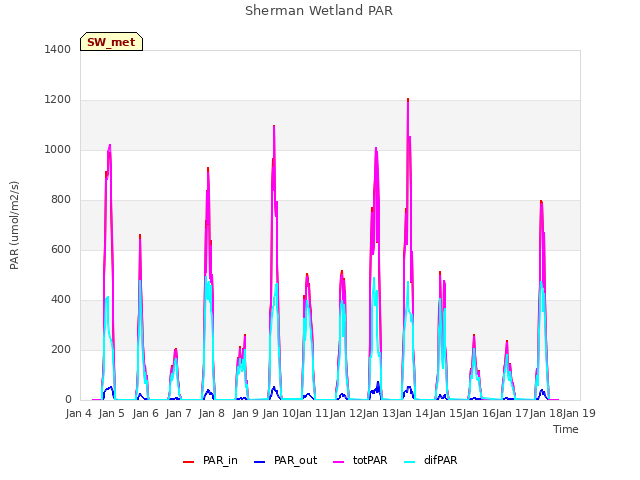This screenshot has height=480, width=640.
Task: Click the red PAR_in legend swatch
Action: tap(189, 462)
